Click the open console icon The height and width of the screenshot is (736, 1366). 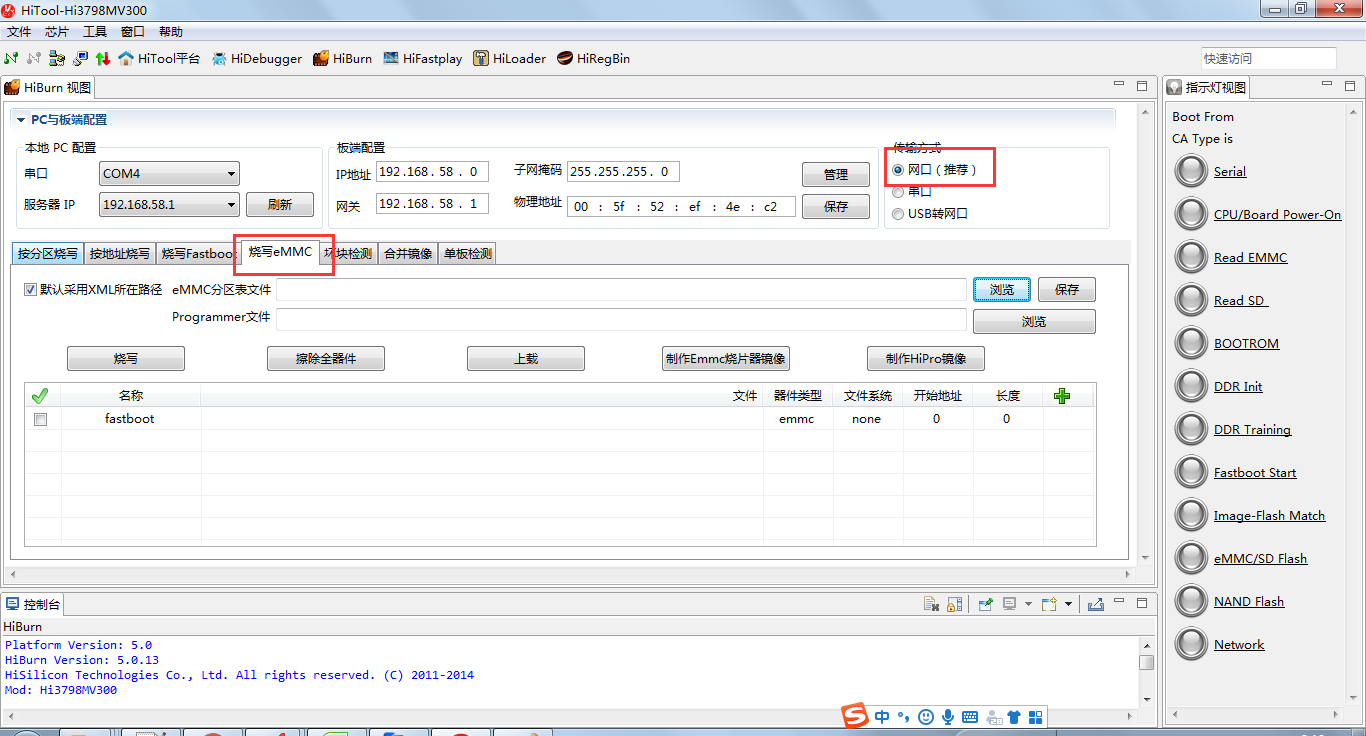click(1049, 604)
